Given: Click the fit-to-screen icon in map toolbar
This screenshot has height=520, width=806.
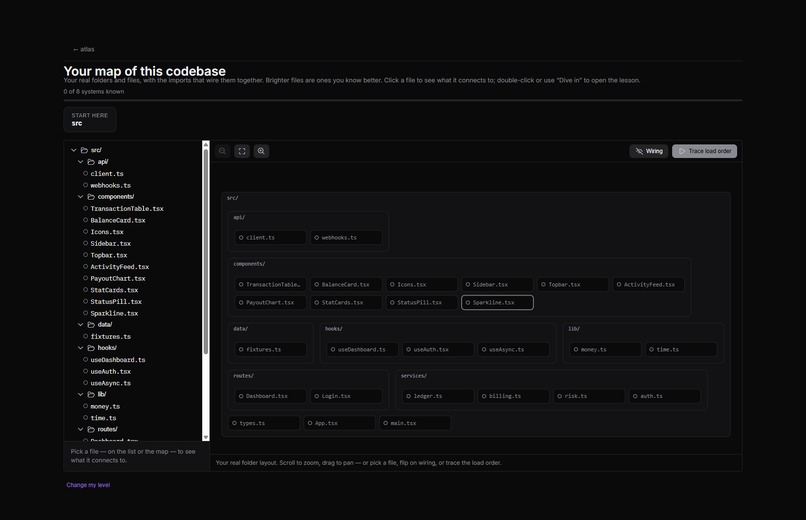Looking at the screenshot, I should tap(242, 151).
